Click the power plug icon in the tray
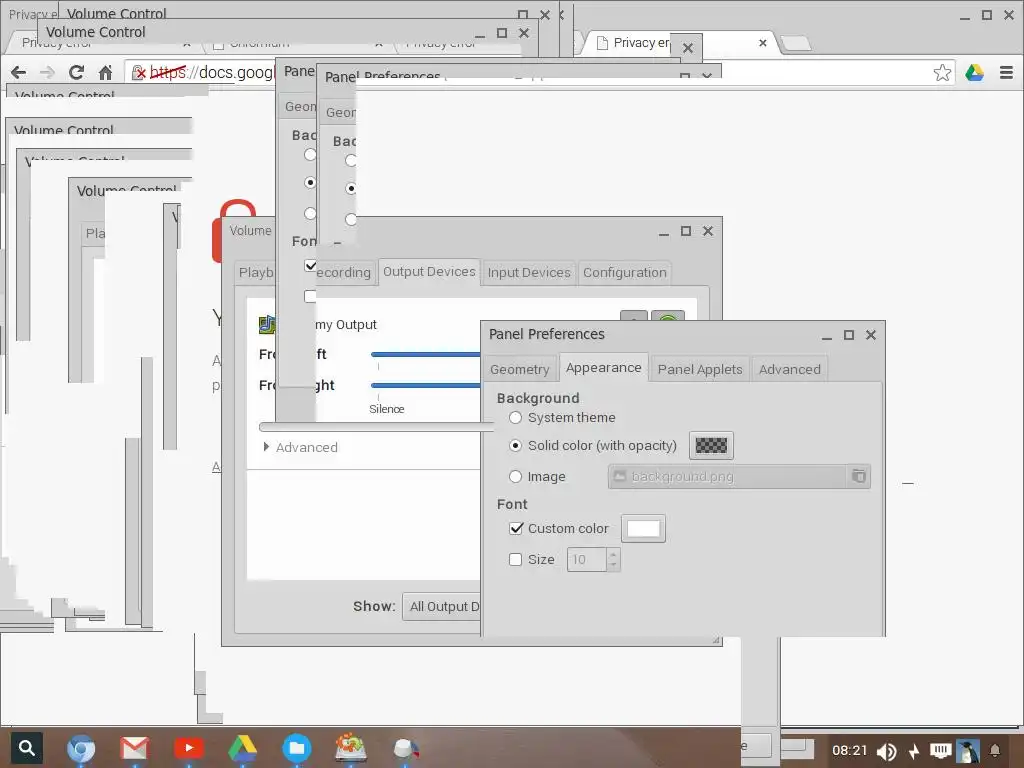 pos(914,751)
